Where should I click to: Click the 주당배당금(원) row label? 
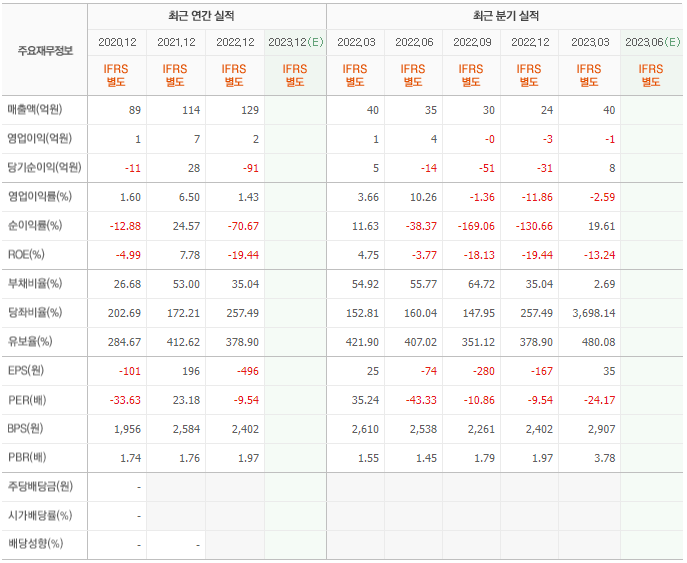[40, 486]
